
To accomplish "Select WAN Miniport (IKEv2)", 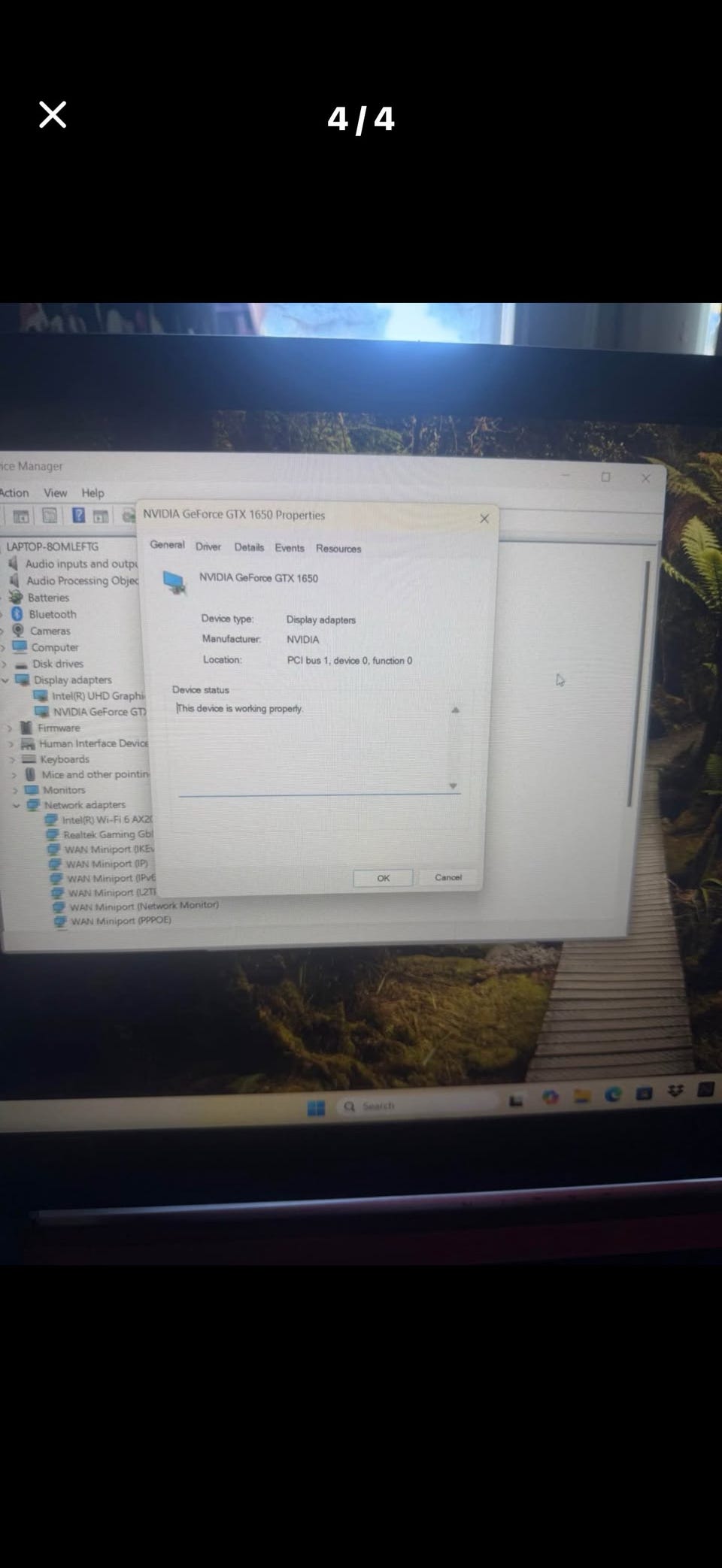I will (x=110, y=849).
